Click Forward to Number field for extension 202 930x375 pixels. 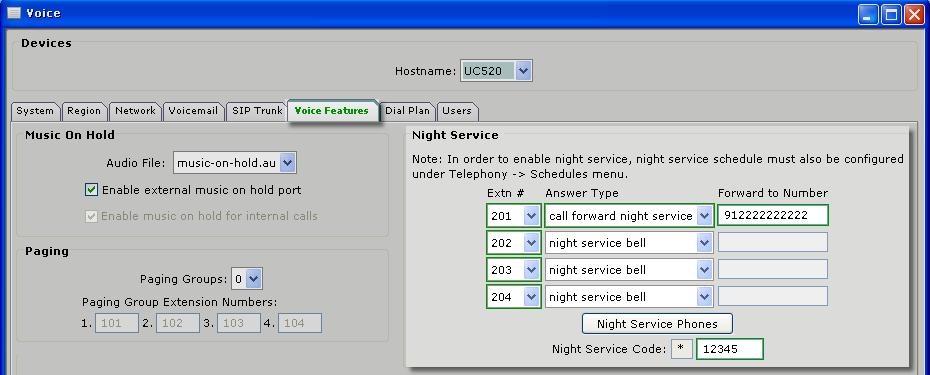[773, 242]
